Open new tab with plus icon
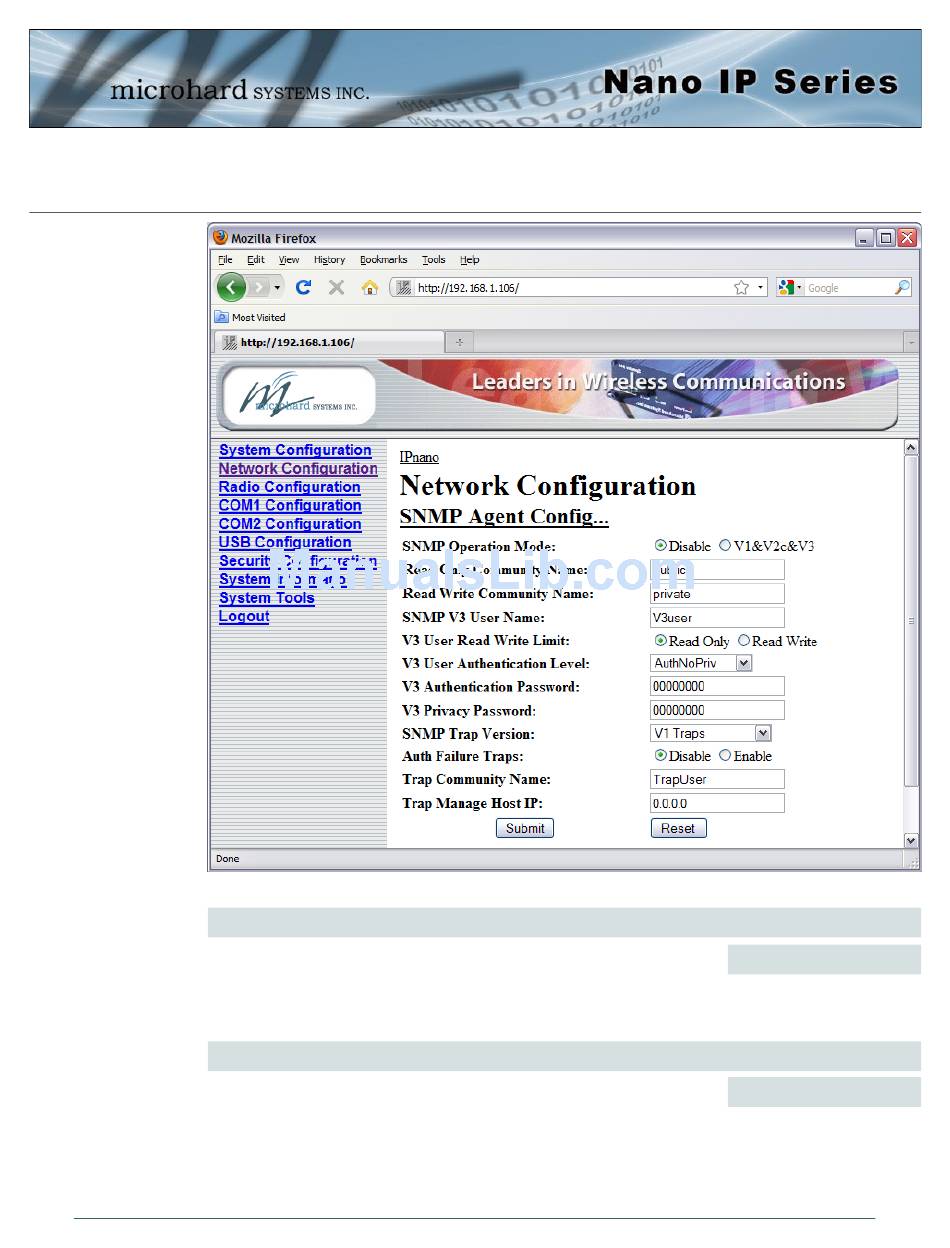Screen dimensions: 950x1248 tap(459, 342)
